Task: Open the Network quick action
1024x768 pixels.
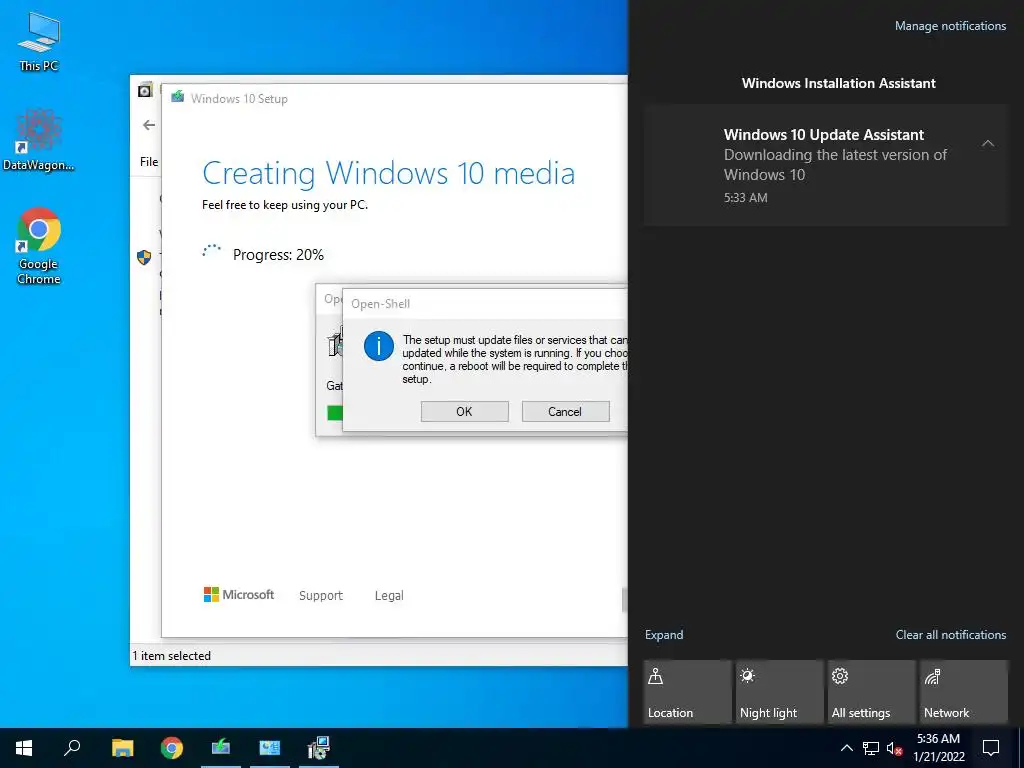Action: (x=963, y=692)
